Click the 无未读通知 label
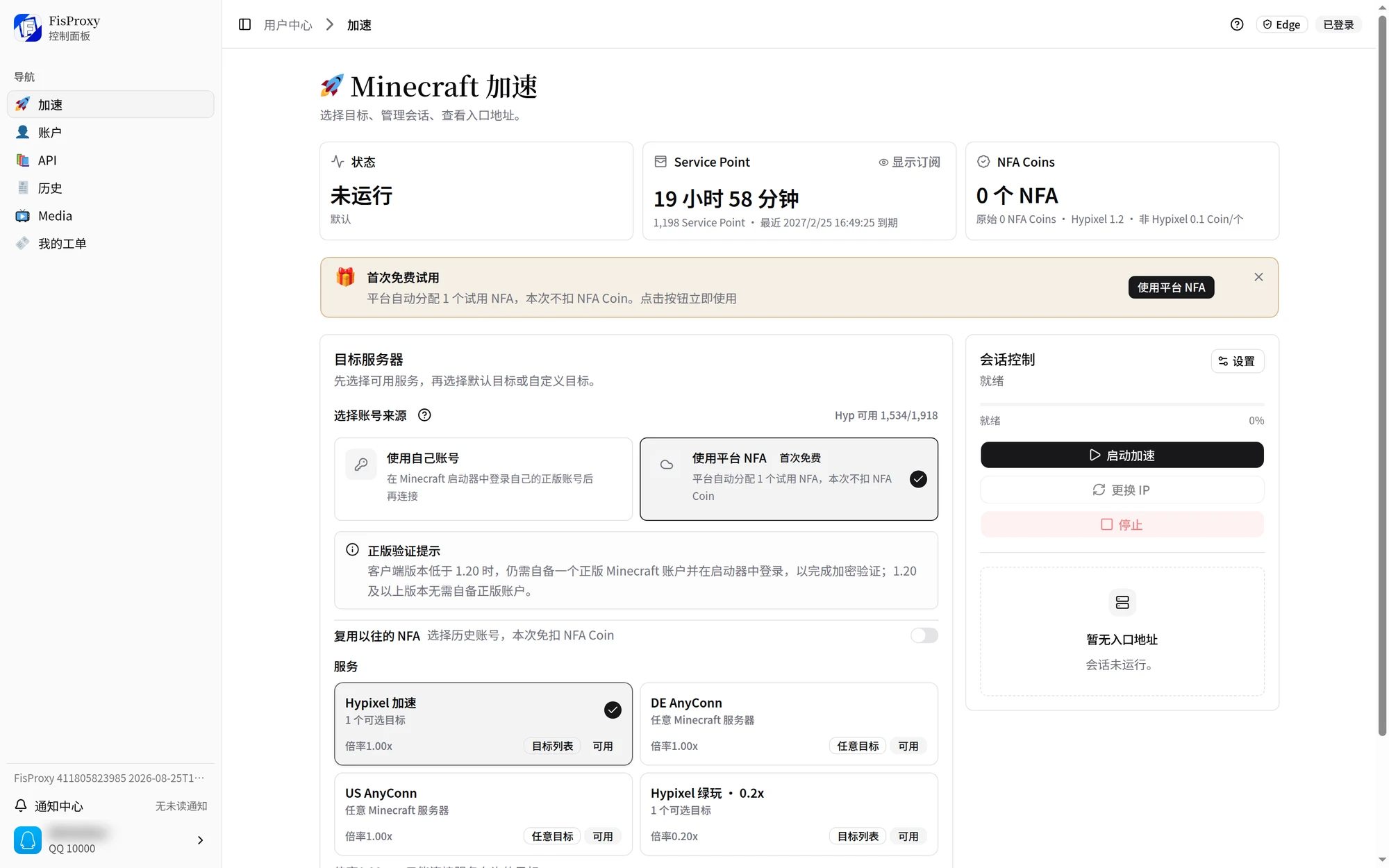The image size is (1389, 868). point(181,806)
